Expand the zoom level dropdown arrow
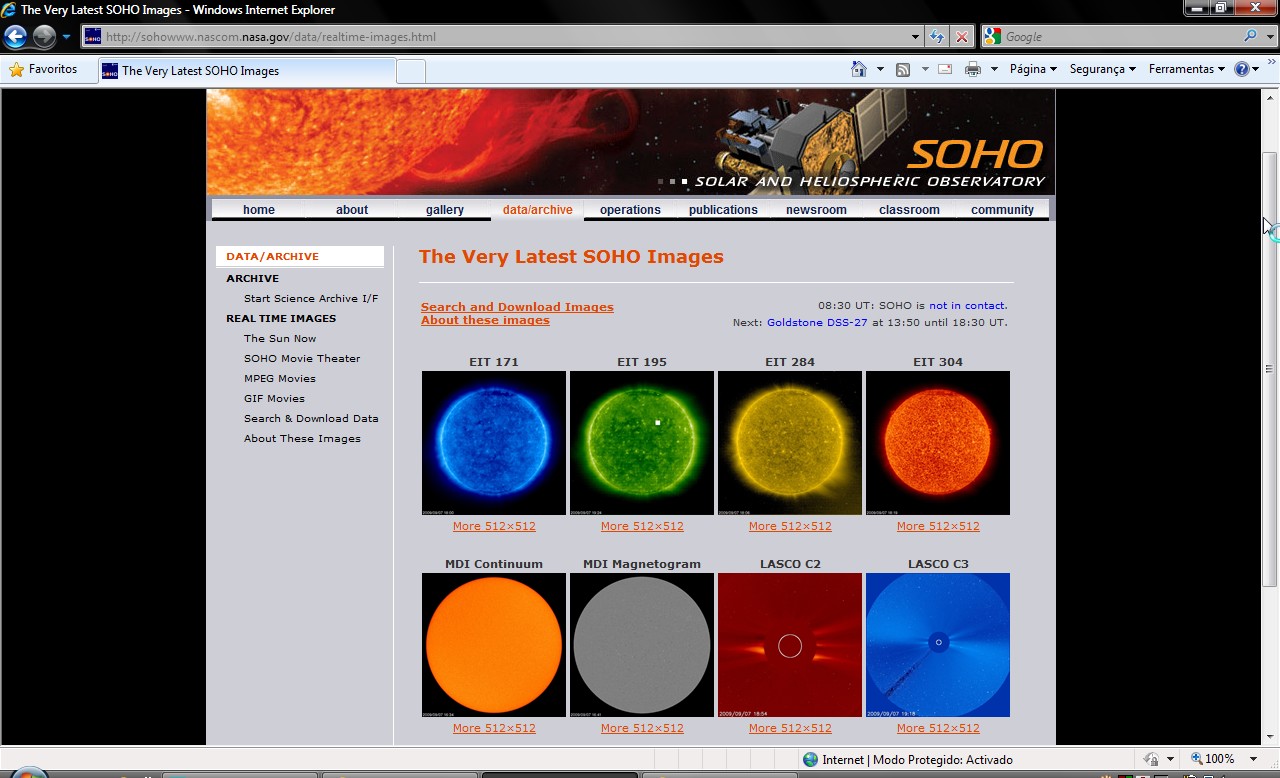 pyautogui.click(x=1255, y=759)
